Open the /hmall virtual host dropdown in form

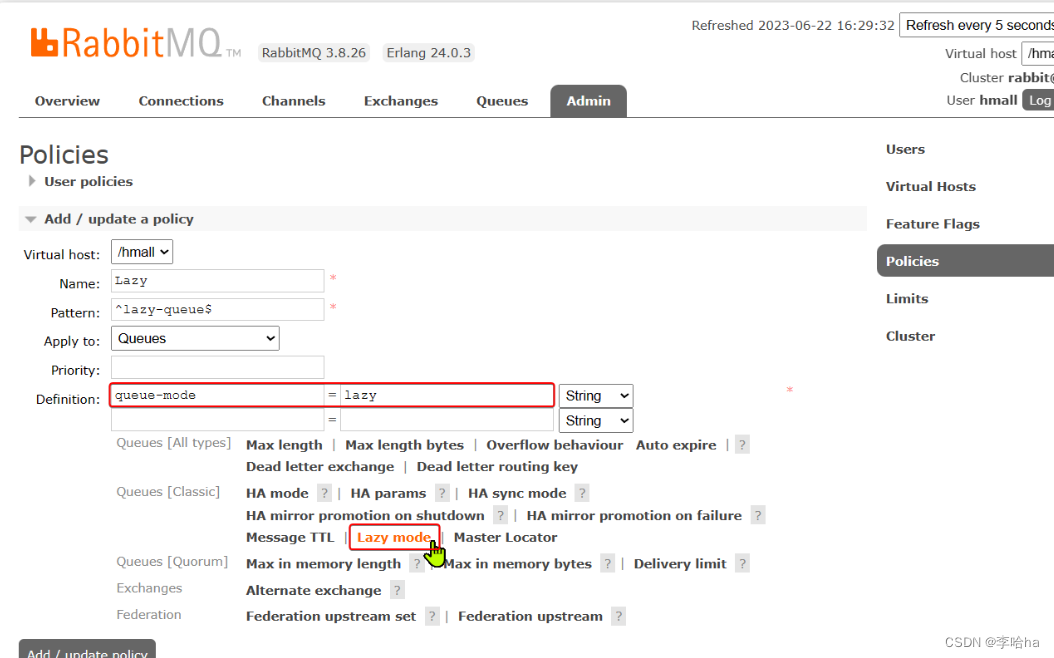(142, 252)
